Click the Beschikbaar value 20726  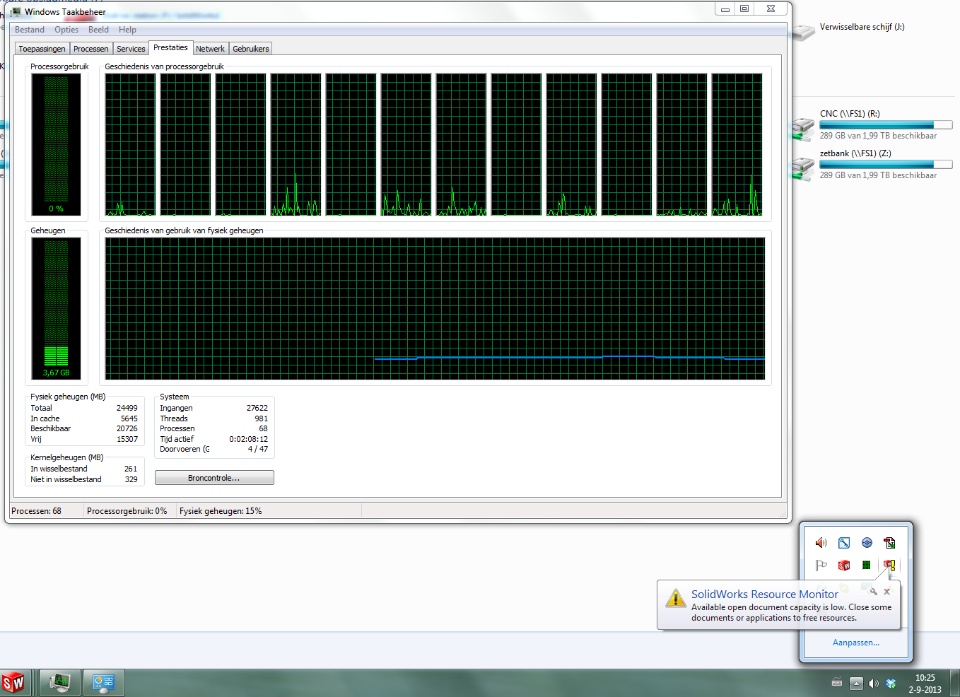click(x=127, y=429)
